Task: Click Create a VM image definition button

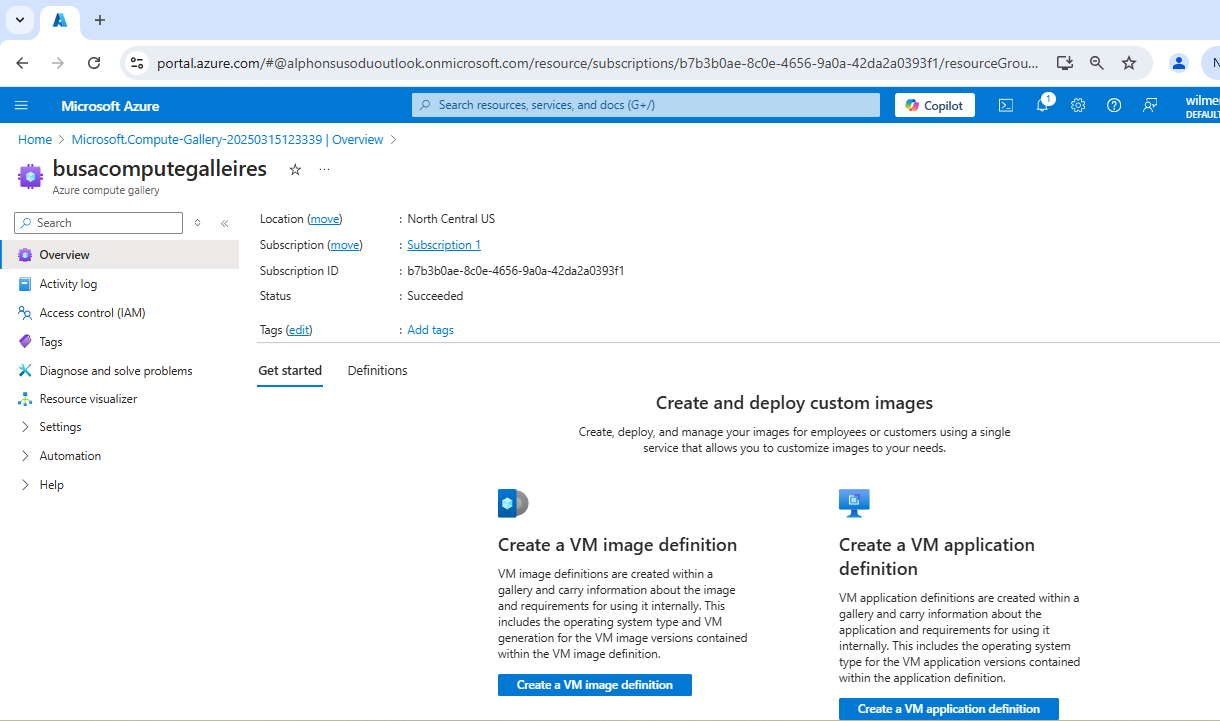Action: pos(595,685)
